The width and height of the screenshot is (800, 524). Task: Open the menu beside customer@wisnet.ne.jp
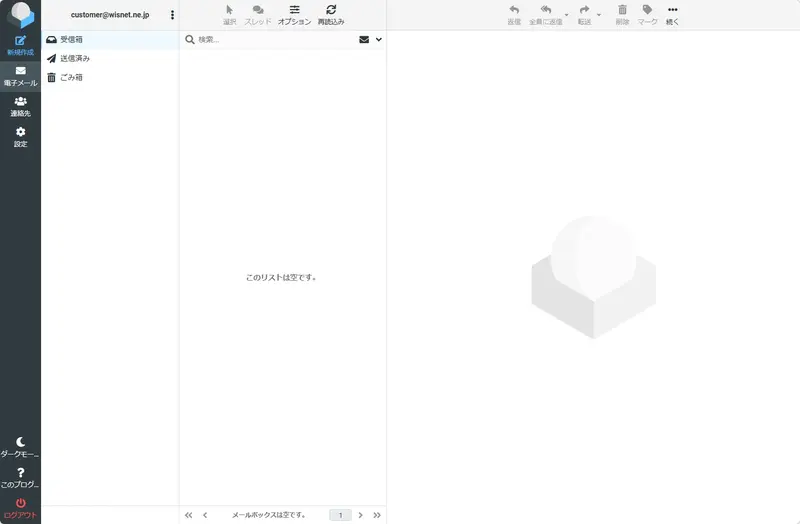pyautogui.click(x=172, y=15)
